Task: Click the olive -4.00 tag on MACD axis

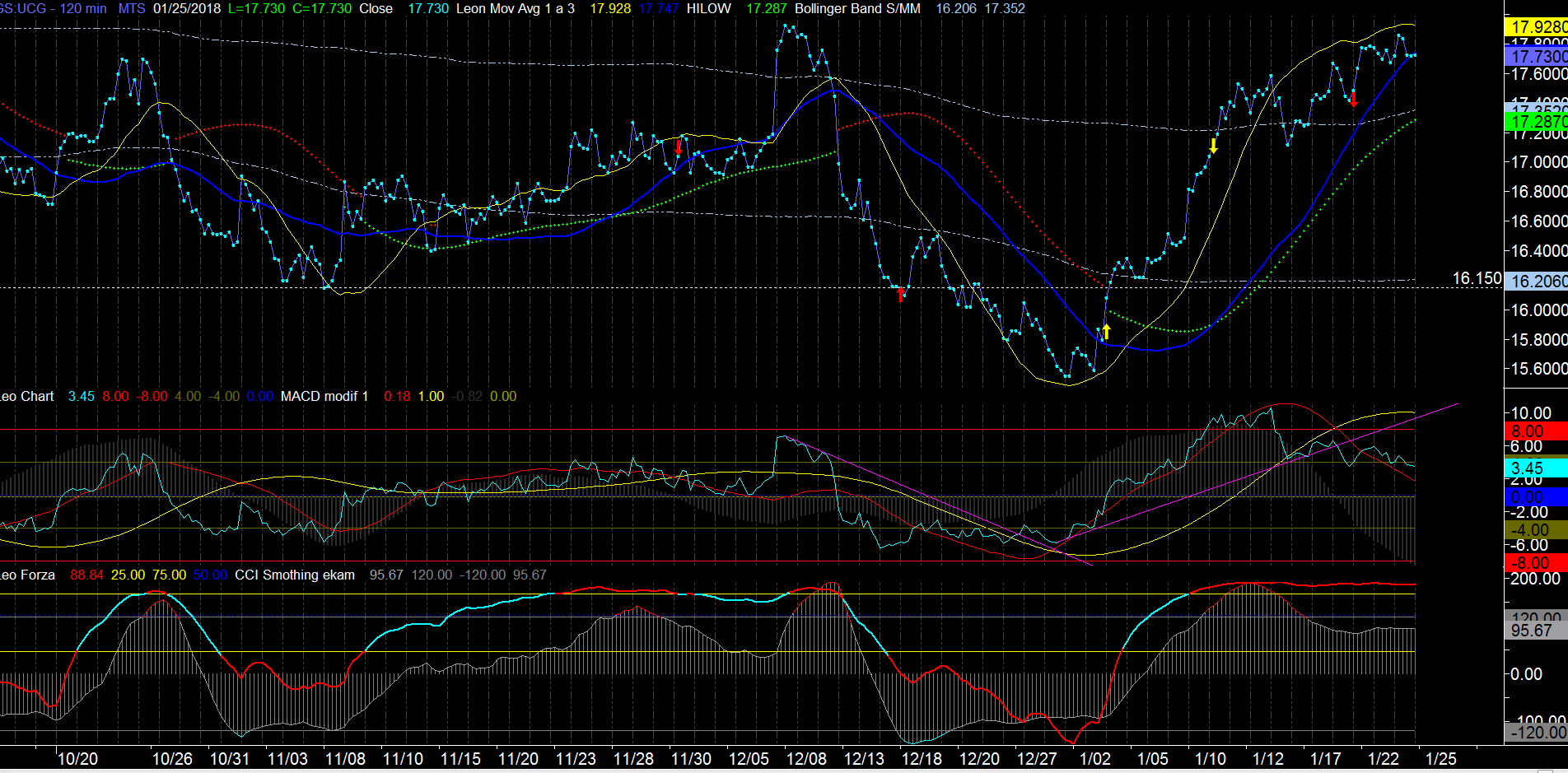Action: [x=1537, y=530]
